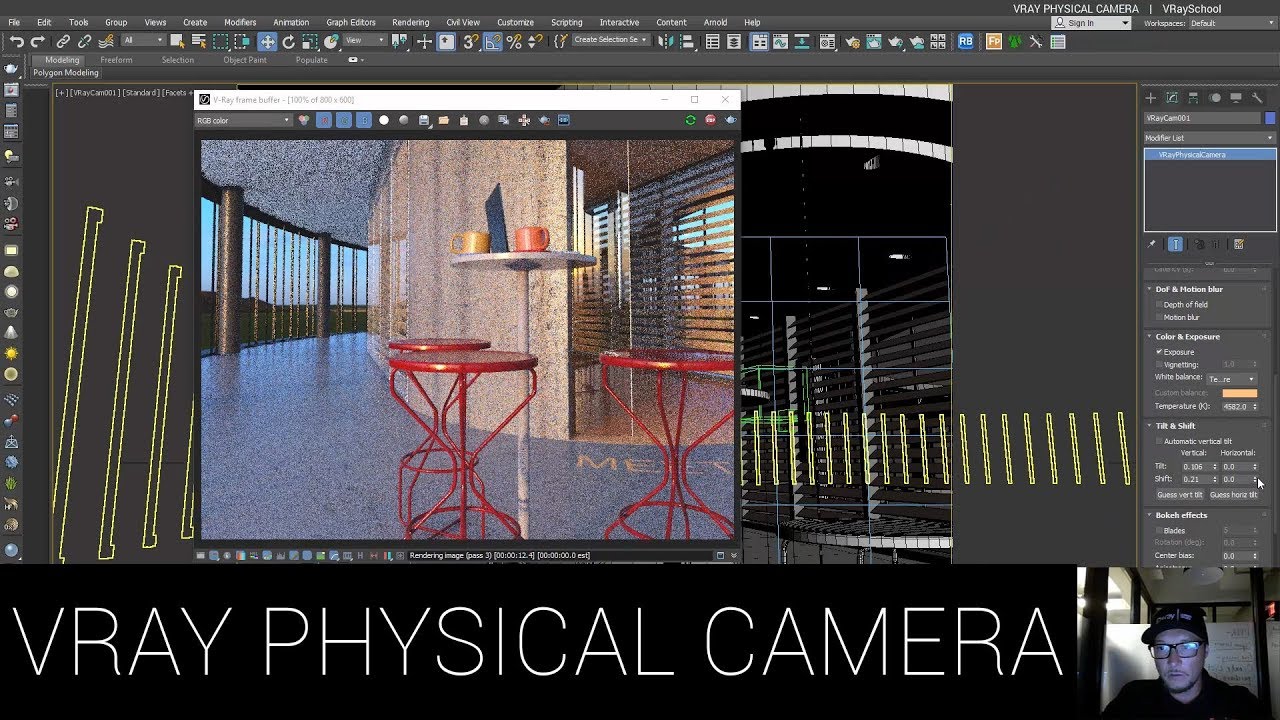The image size is (1280, 720).
Task: Click the Create Selection Set field
Action: pos(610,41)
